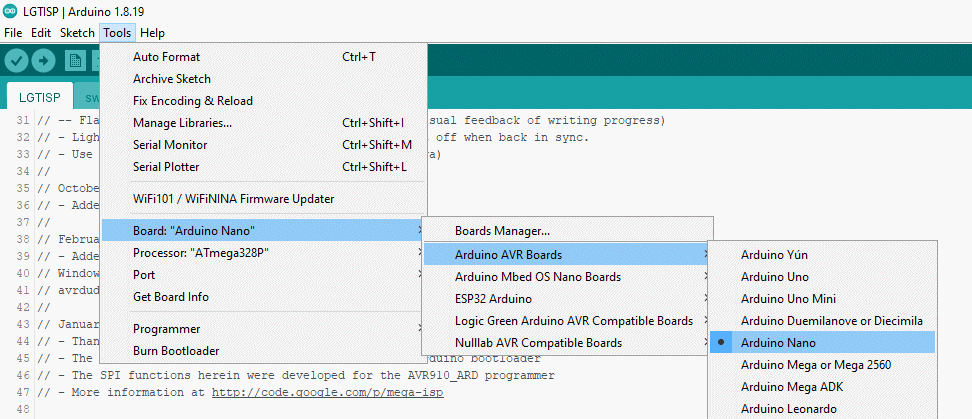Launch the Serial Monitor
This screenshot has height=419, width=972.
(263, 145)
